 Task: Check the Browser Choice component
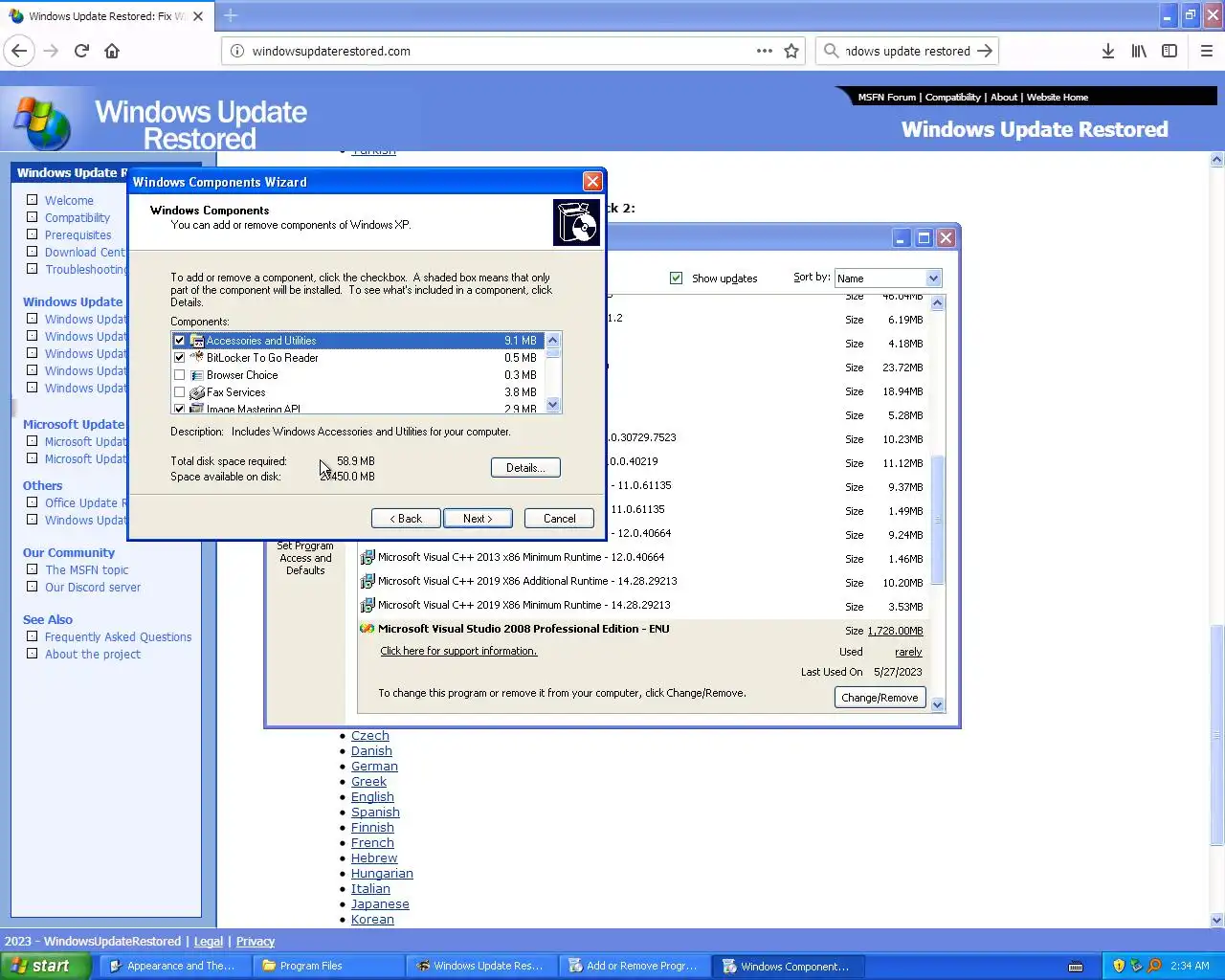pos(179,375)
